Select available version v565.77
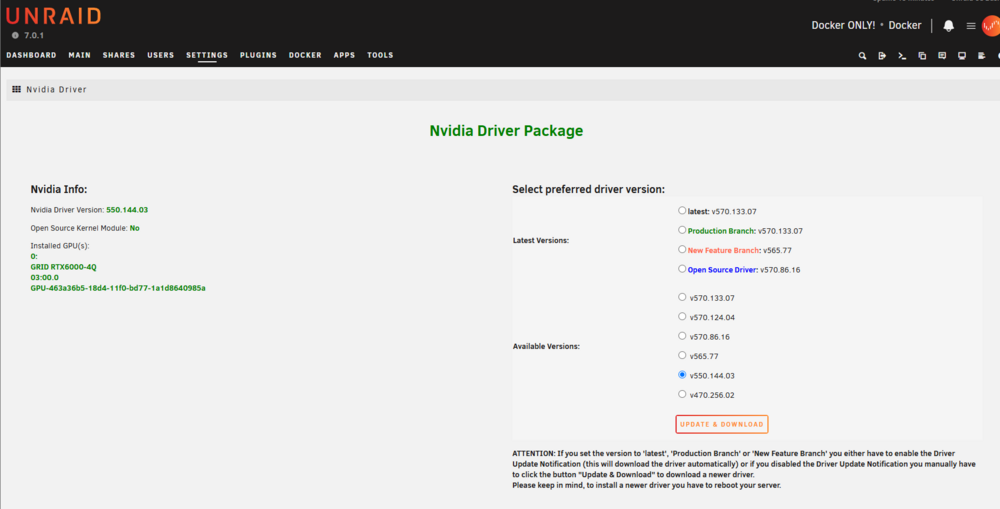This screenshot has width=1000, height=509. click(x=682, y=355)
